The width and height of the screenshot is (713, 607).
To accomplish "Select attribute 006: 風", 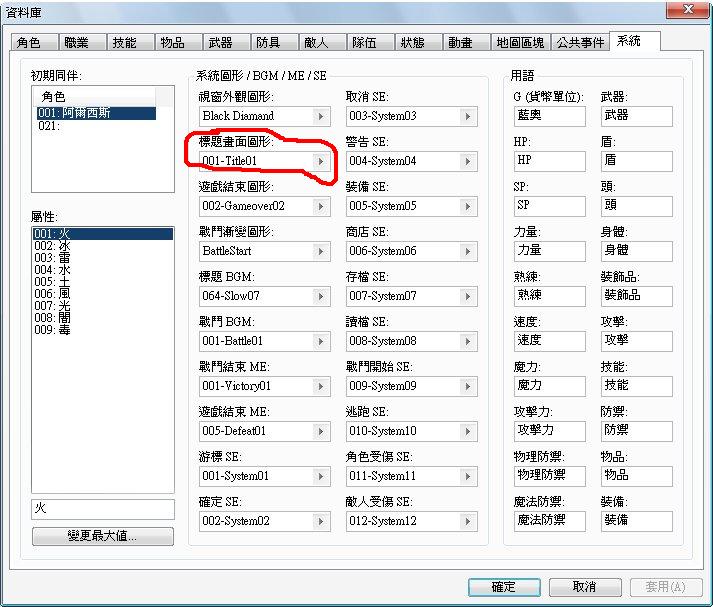I will tap(103, 294).
